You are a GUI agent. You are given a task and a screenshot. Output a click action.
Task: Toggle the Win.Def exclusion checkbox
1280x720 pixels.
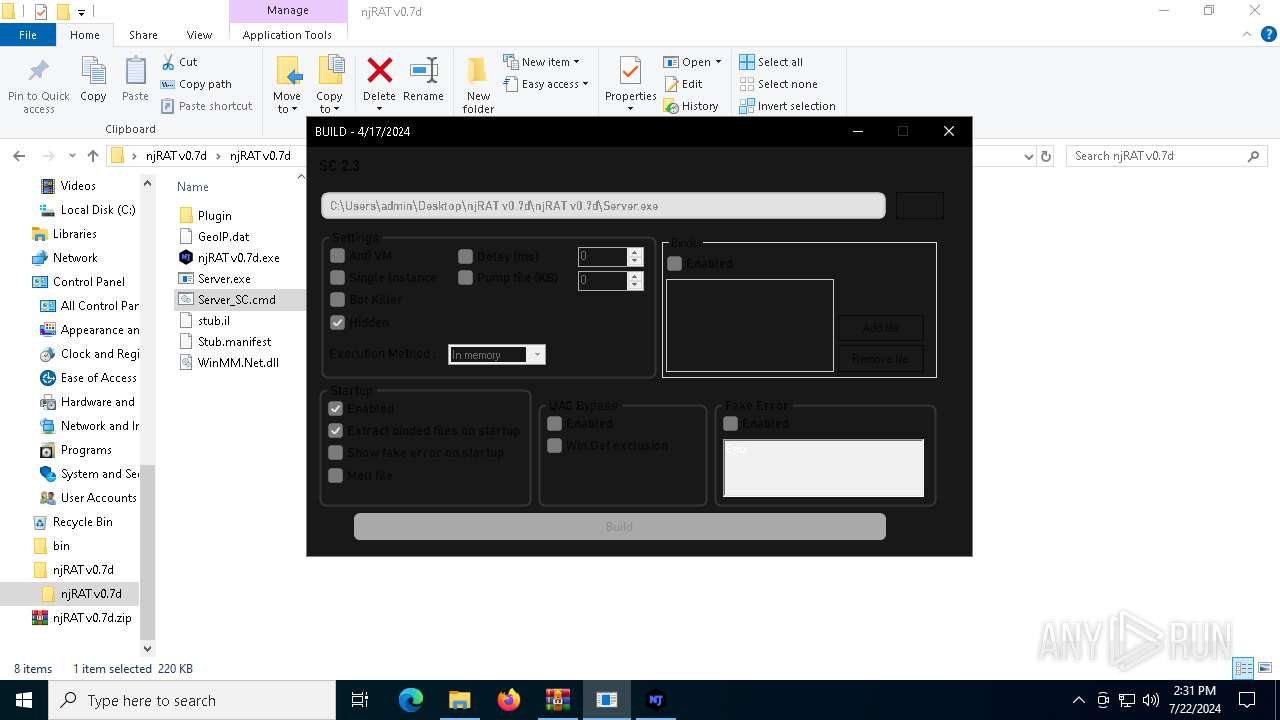[x=554, y=445]
